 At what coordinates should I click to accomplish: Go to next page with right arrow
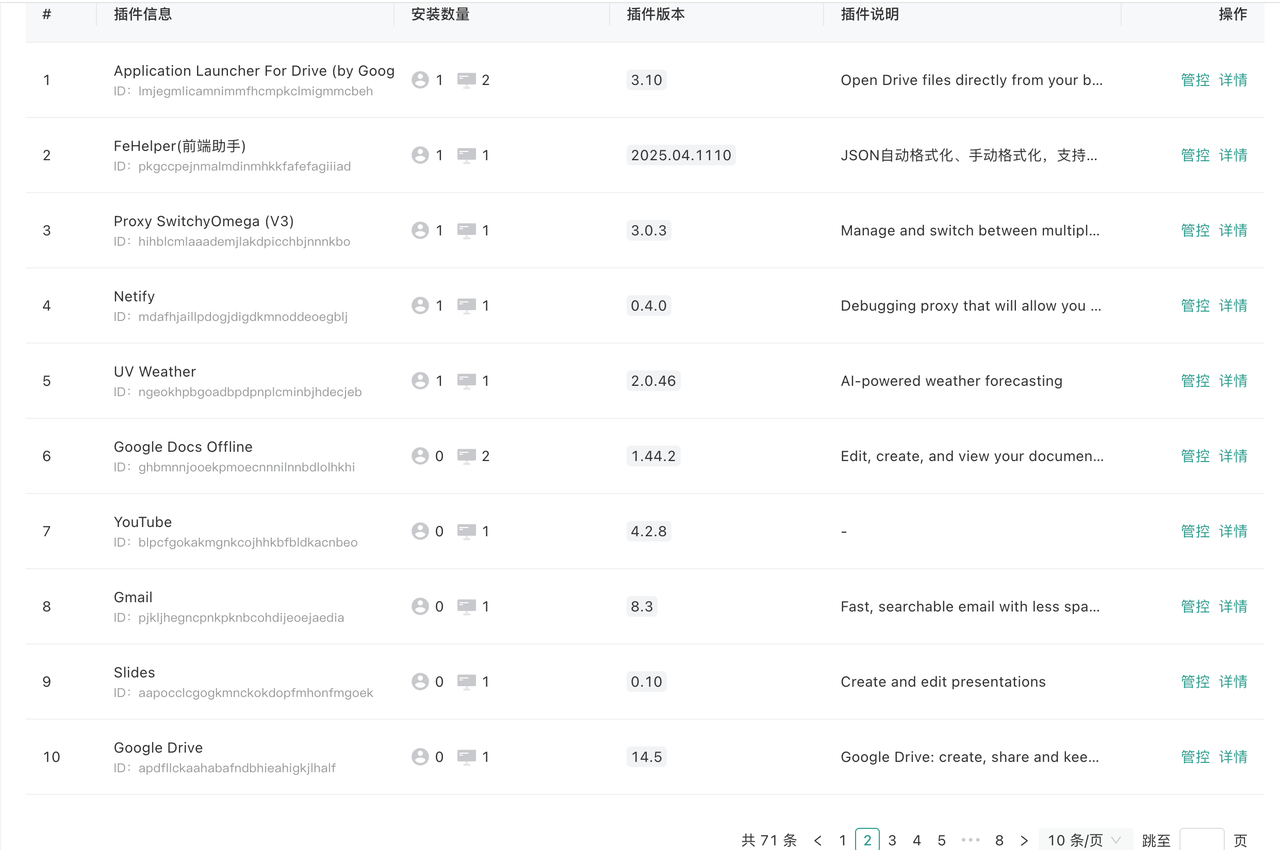pos(1024,840)
